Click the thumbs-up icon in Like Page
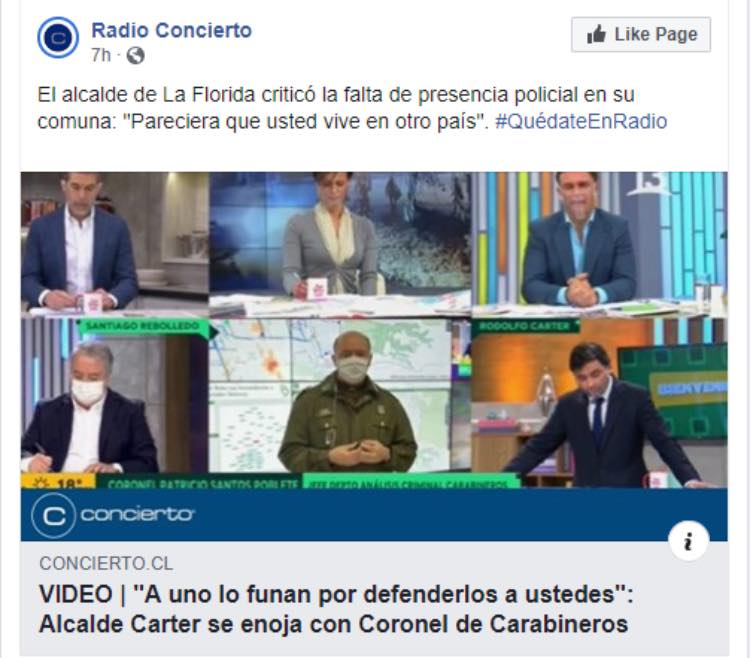The height and width of the screenshot is (658, 750). click(x=596, y=34)
